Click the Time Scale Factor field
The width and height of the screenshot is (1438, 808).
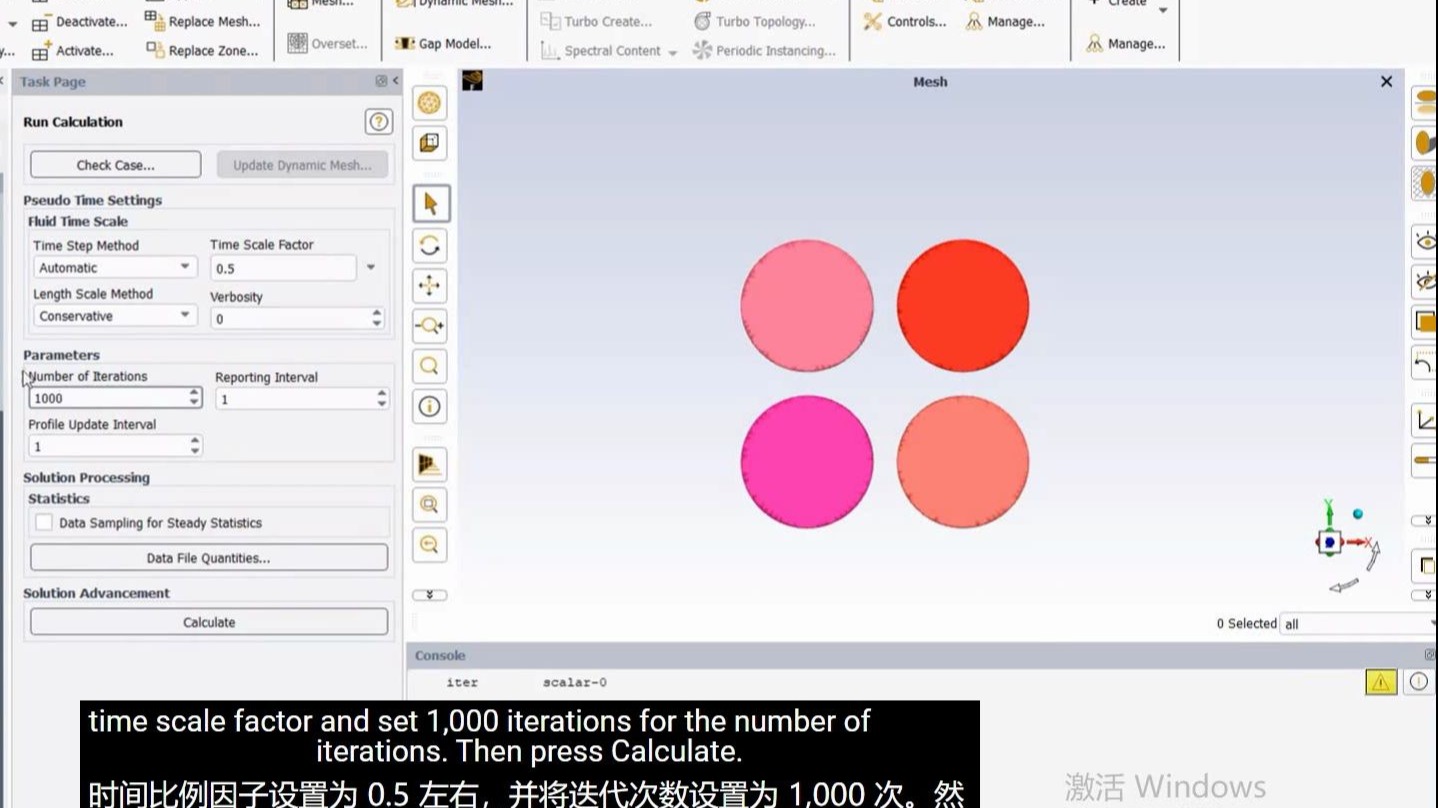284,268
